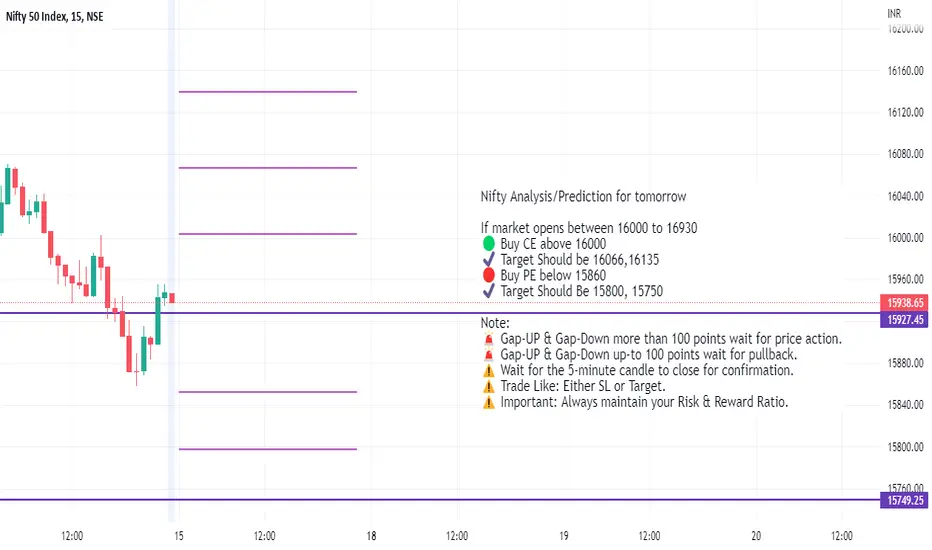
Task: Click the Nifty Analysis/Prediction for tomorrow text
Action: click(x=583, y=196)
